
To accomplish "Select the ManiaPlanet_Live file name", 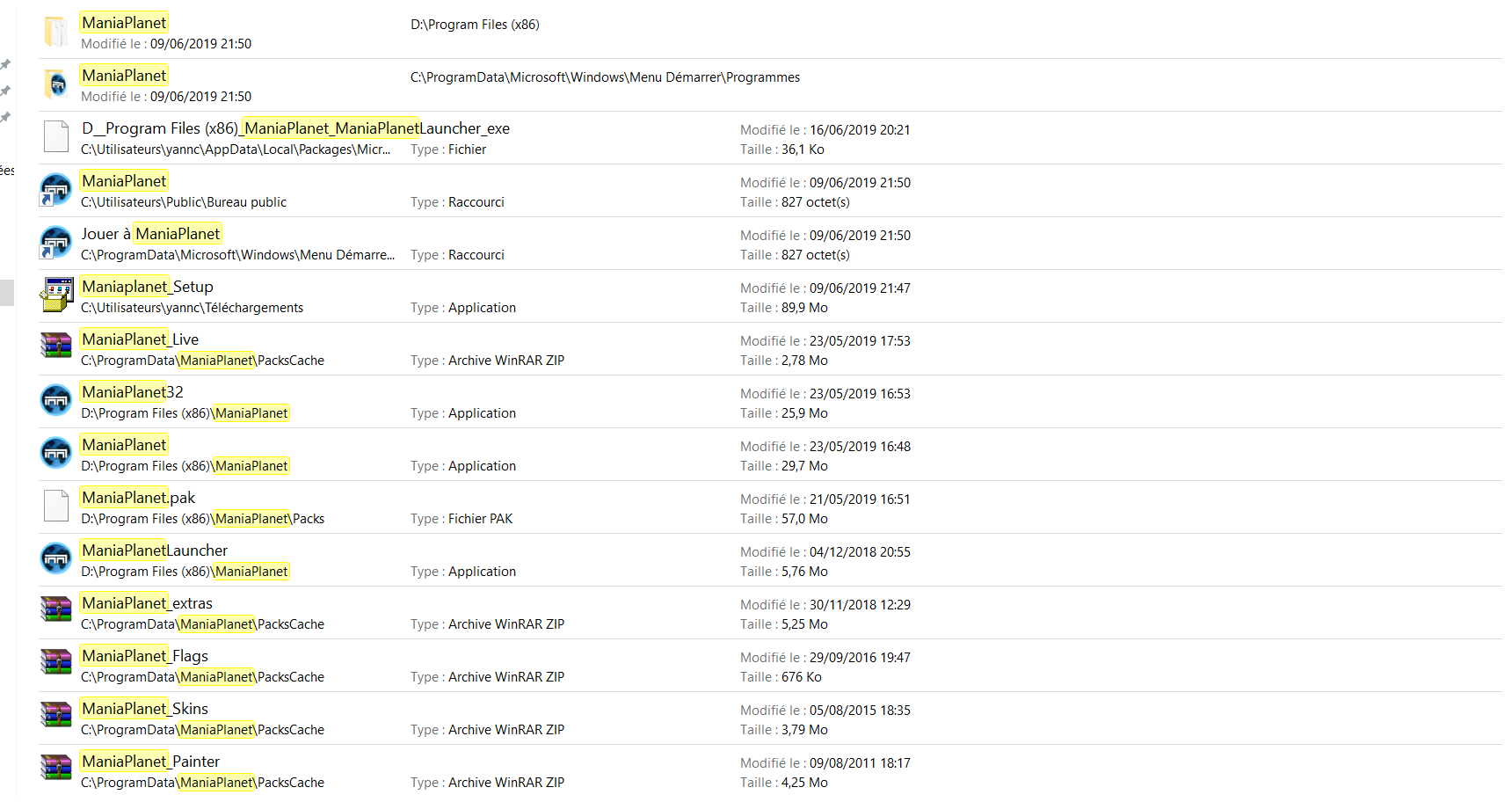I will pos(140,339).
